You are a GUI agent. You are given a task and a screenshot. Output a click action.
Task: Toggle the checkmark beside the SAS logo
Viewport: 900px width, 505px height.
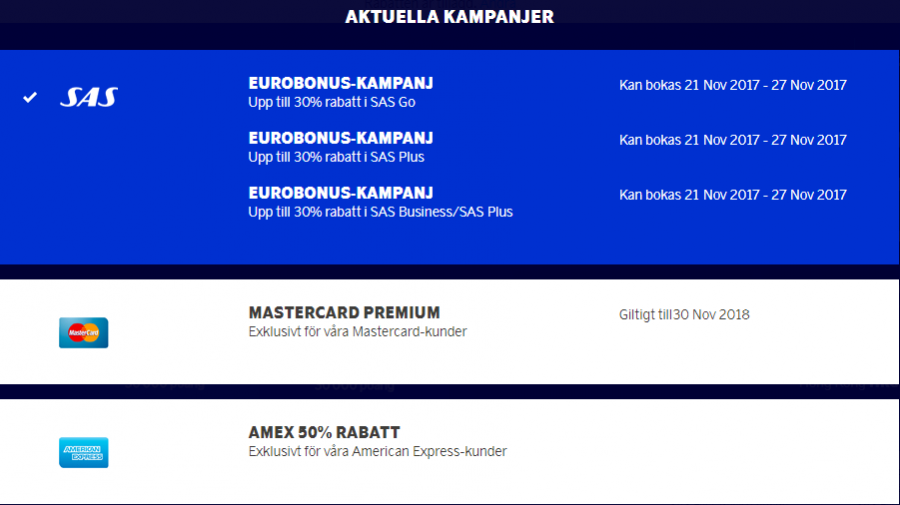pos(31,97)
